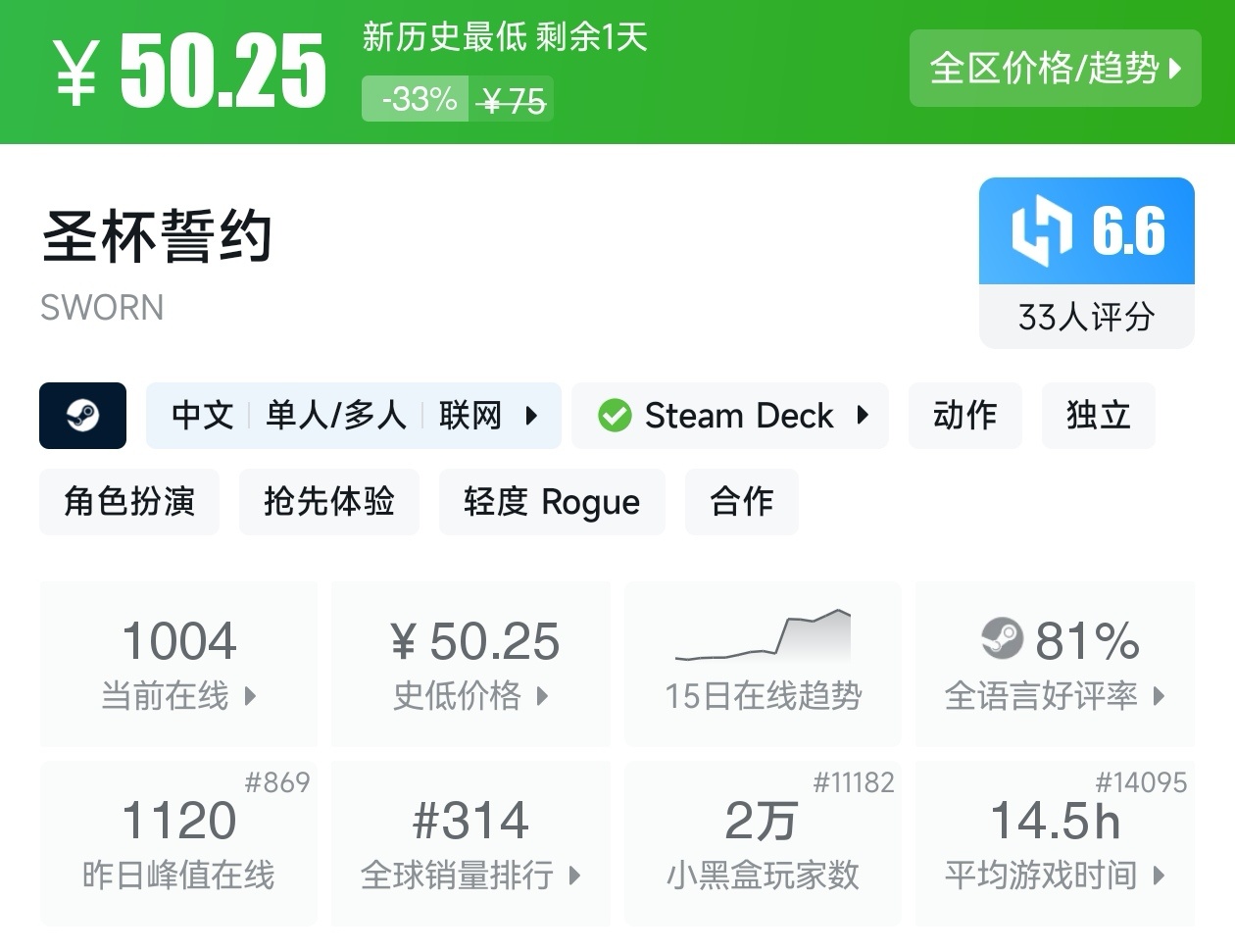Click the green Steam Deck verified checkmark
This screenshot has width=1235, height=952.
click(x=615, y=416)
